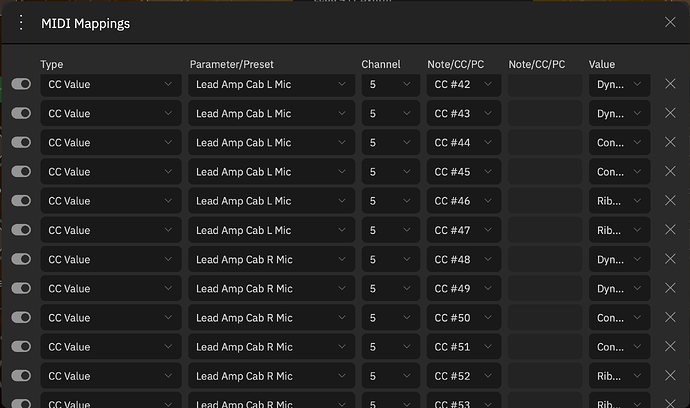Open the CC #42 number dropdown

click(x=464, y=84)
